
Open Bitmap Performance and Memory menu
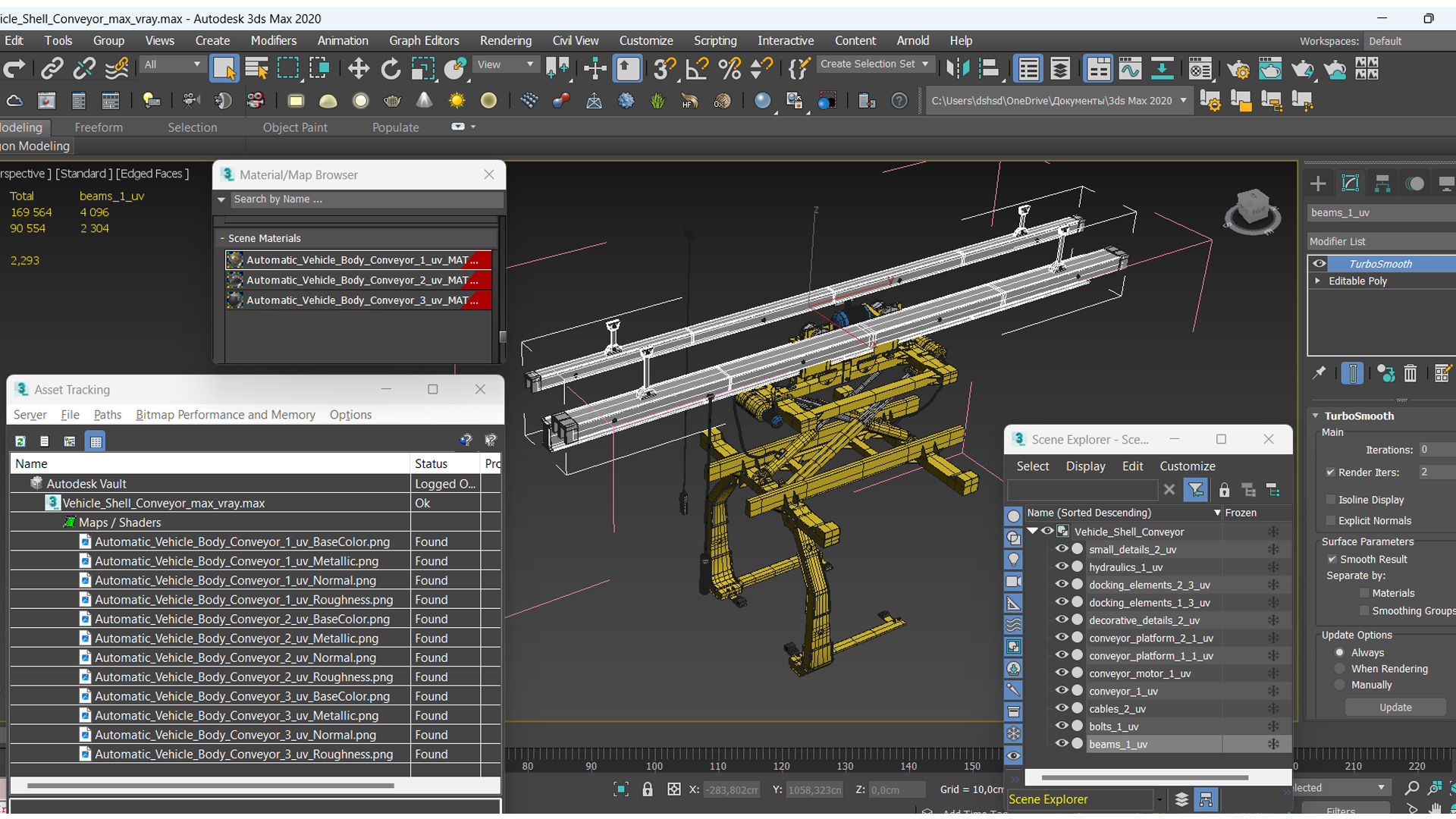[x=225, y=415]
